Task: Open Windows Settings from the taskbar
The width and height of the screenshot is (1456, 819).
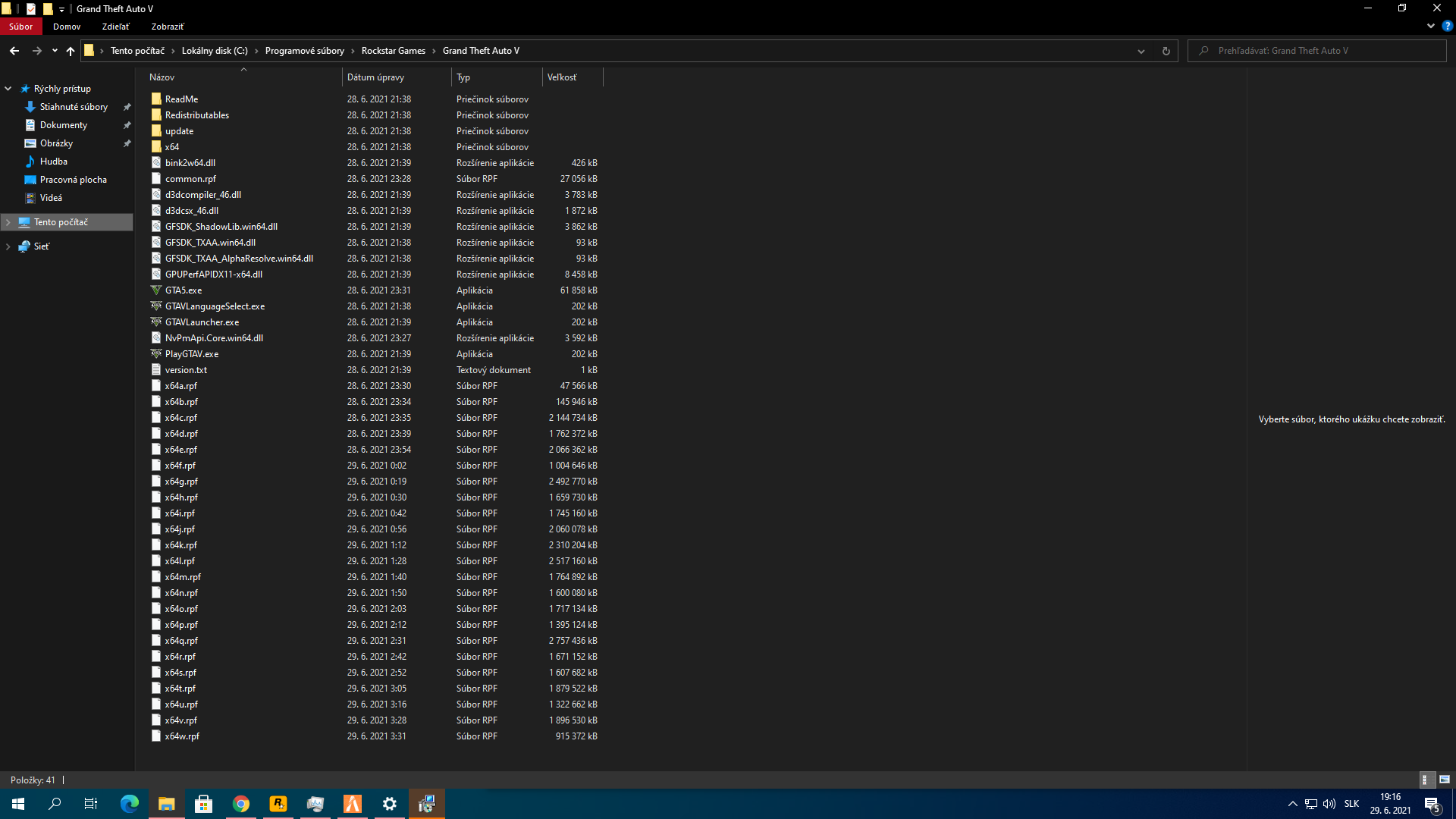Action: point(390,803)
